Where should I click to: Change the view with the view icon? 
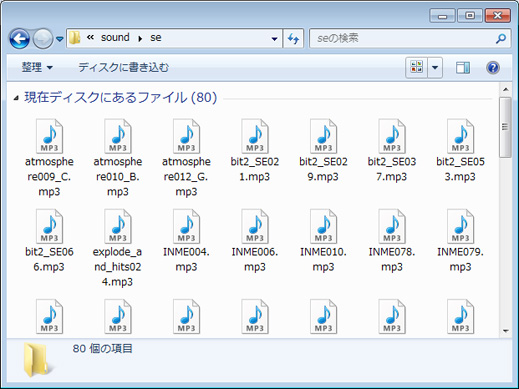[416, 68]
